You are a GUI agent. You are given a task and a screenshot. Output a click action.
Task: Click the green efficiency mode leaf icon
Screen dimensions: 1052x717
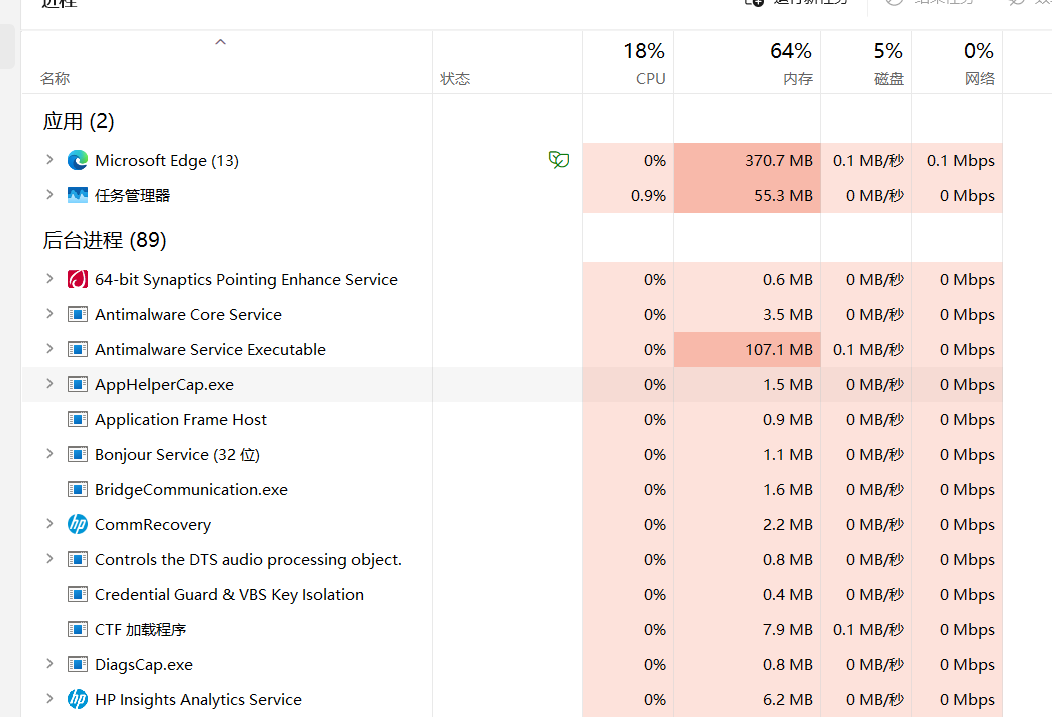(558, 160)
